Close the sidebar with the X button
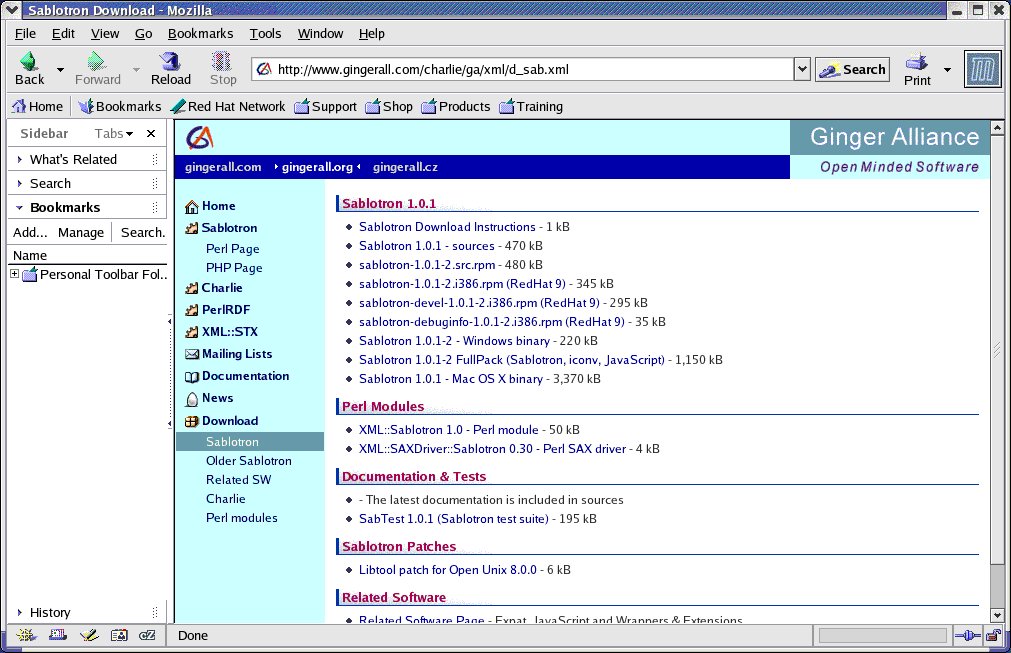The width and height of the screenshot is (1011, 653). tap(151, 133)
